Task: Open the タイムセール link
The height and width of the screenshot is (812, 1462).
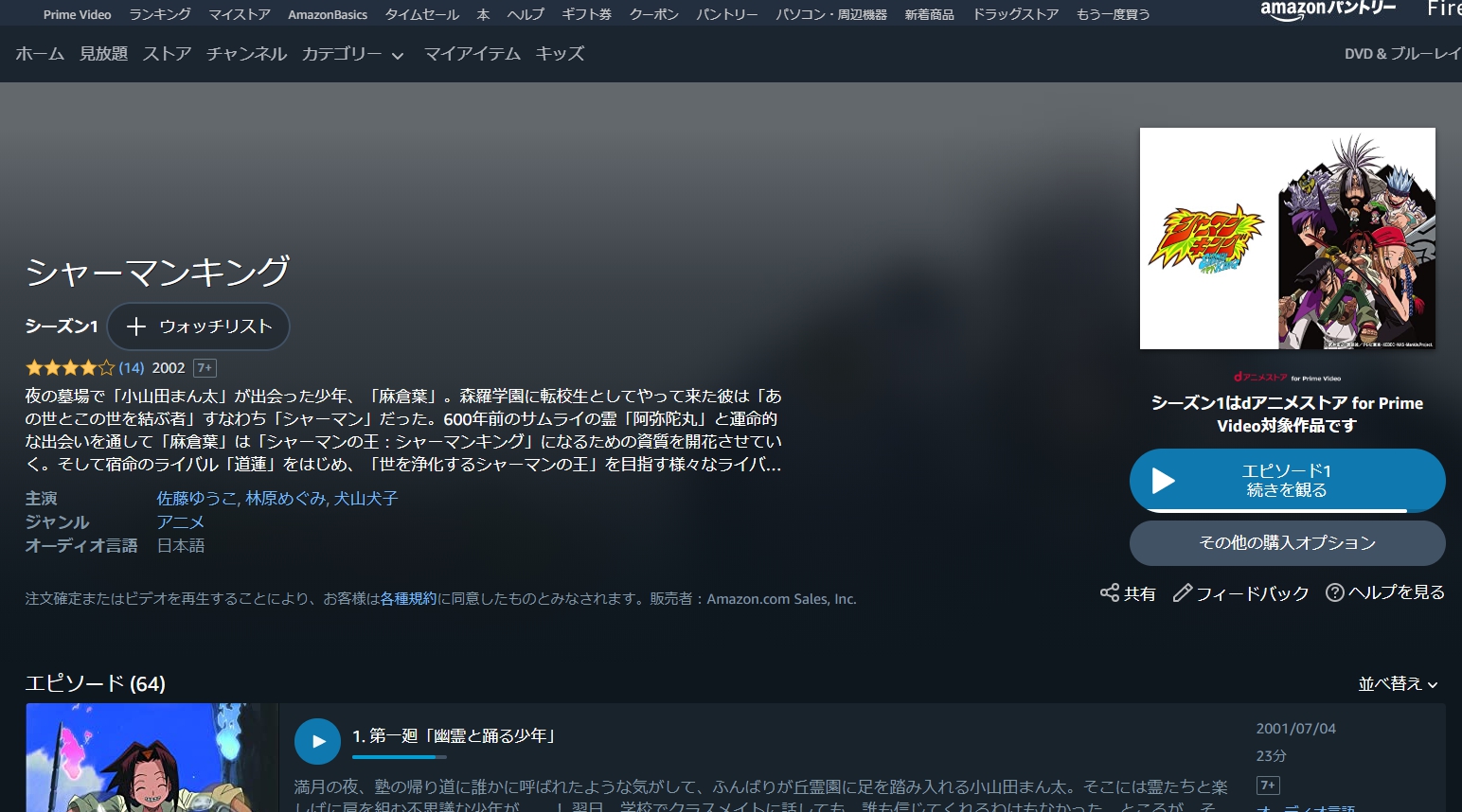Action: (421, 14)
